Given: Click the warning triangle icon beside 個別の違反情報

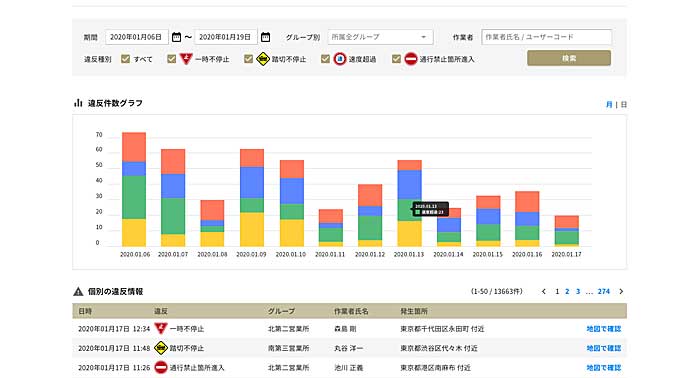Looking at the screenshot, I should (78, 291).
